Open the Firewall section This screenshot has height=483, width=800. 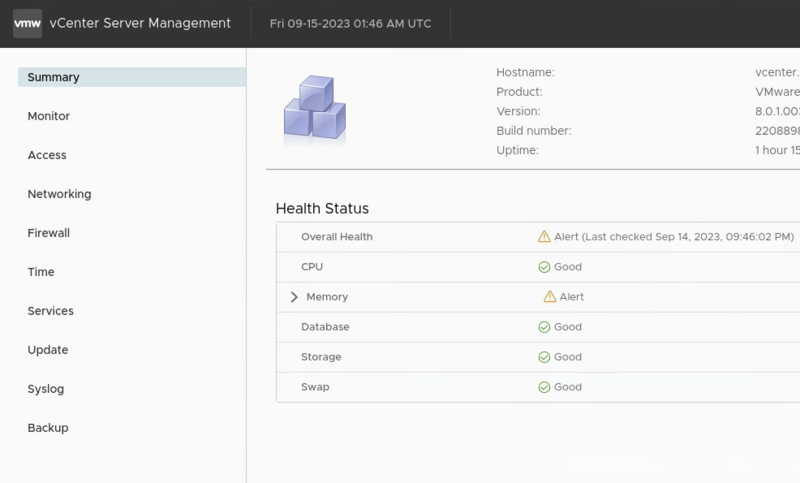(48, 233)
